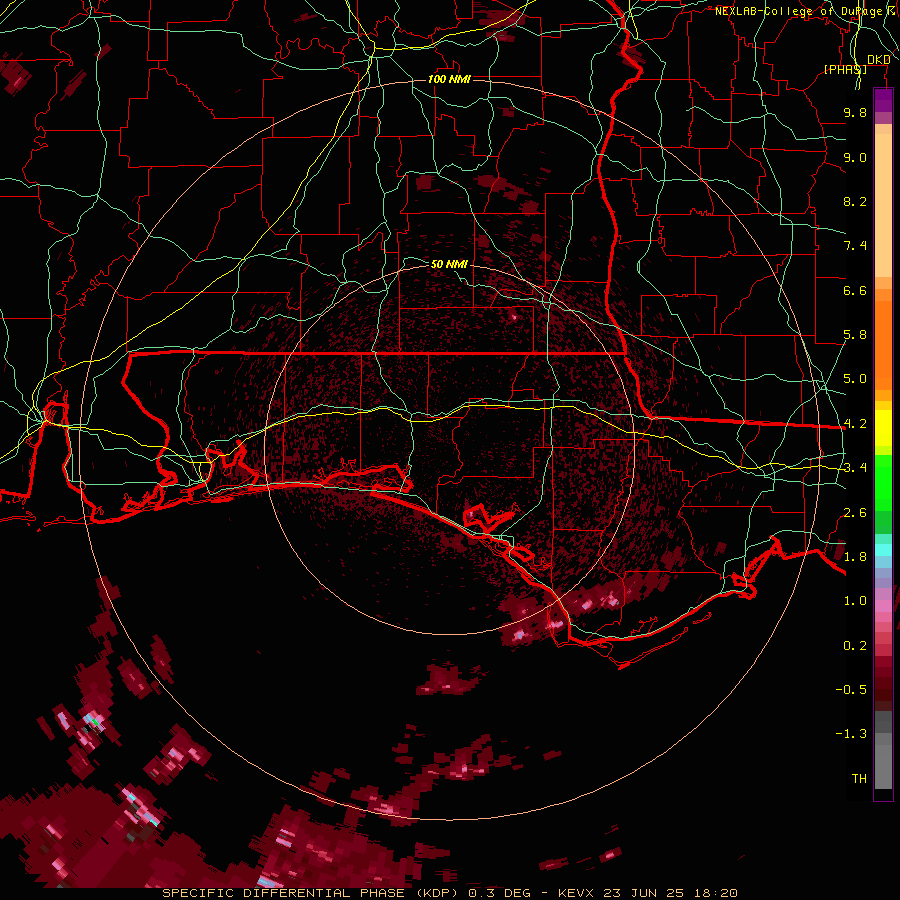
Task: Click the 4.2 value on the color scale
Action: [855, 424]
